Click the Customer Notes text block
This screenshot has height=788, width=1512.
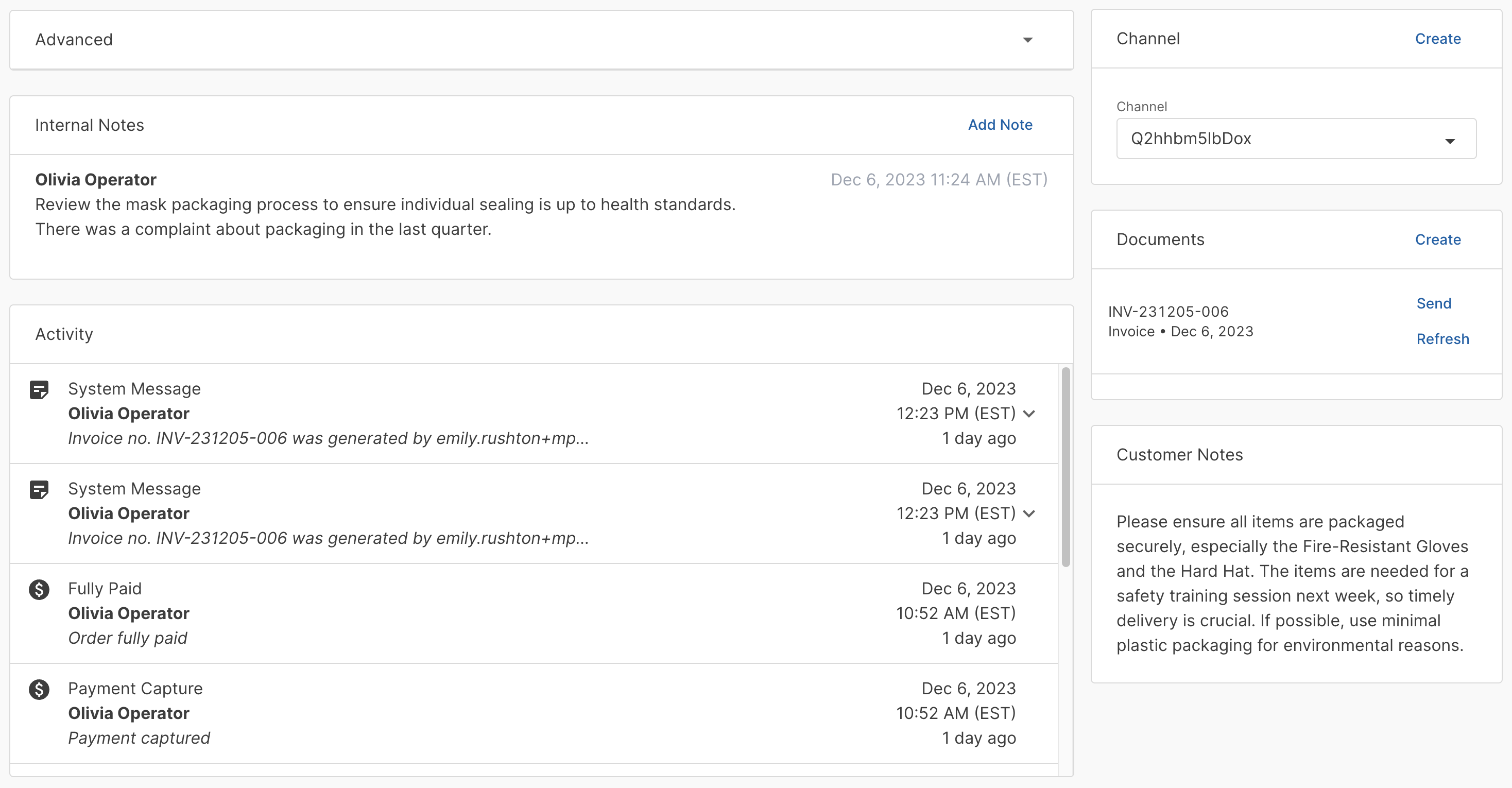click(1291, 583)
